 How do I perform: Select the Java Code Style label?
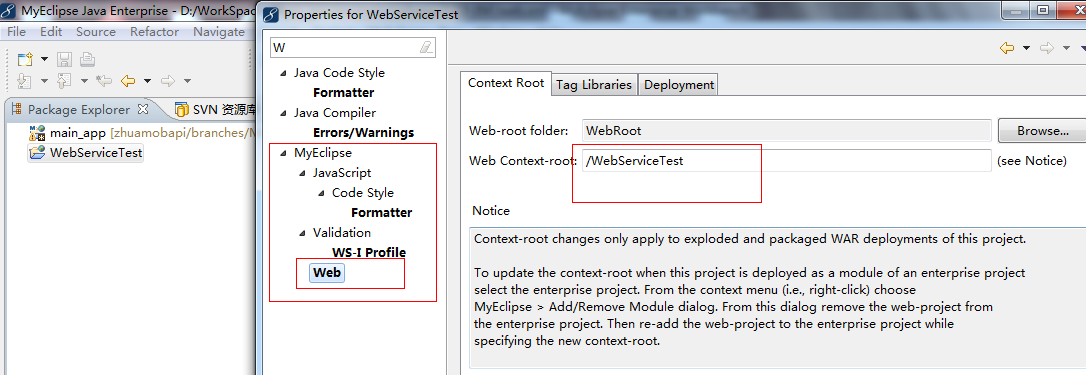(x=339, y=73)
